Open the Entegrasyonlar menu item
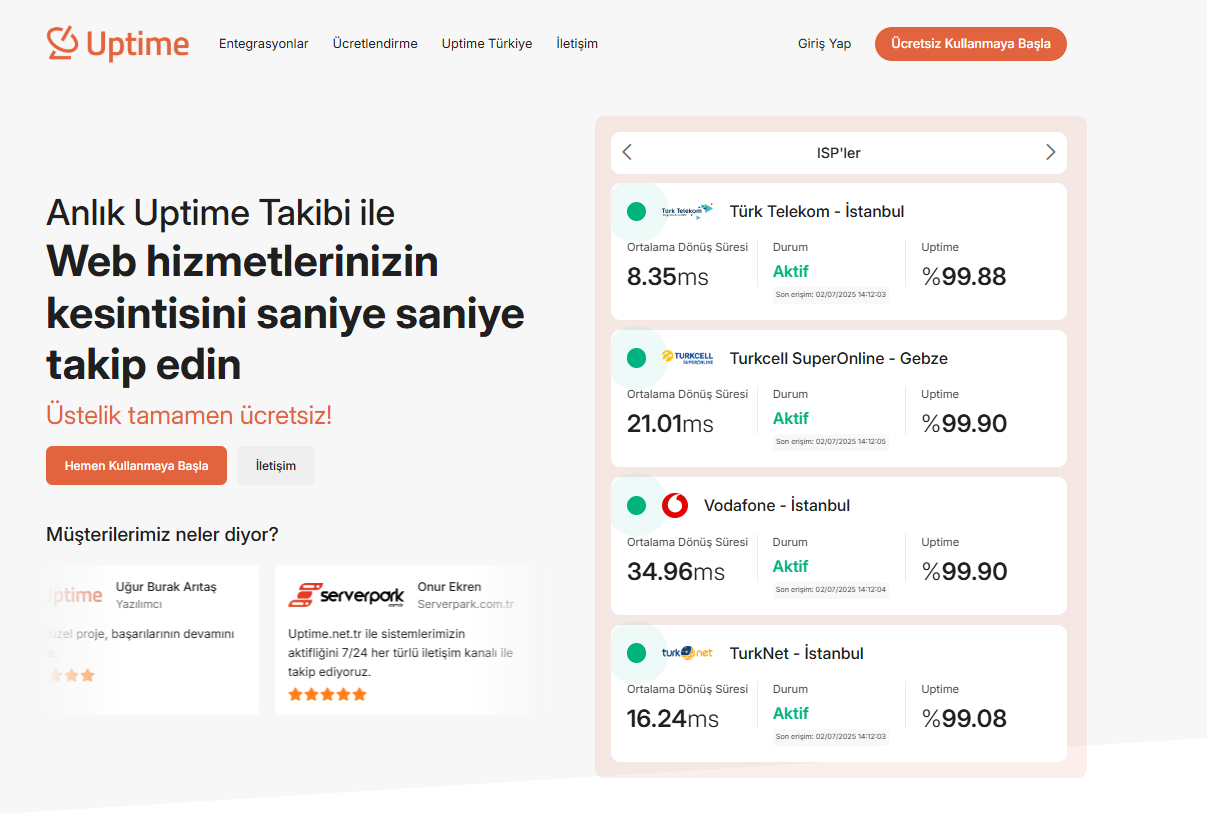The image size is (1207, 822). coord(264,44)
